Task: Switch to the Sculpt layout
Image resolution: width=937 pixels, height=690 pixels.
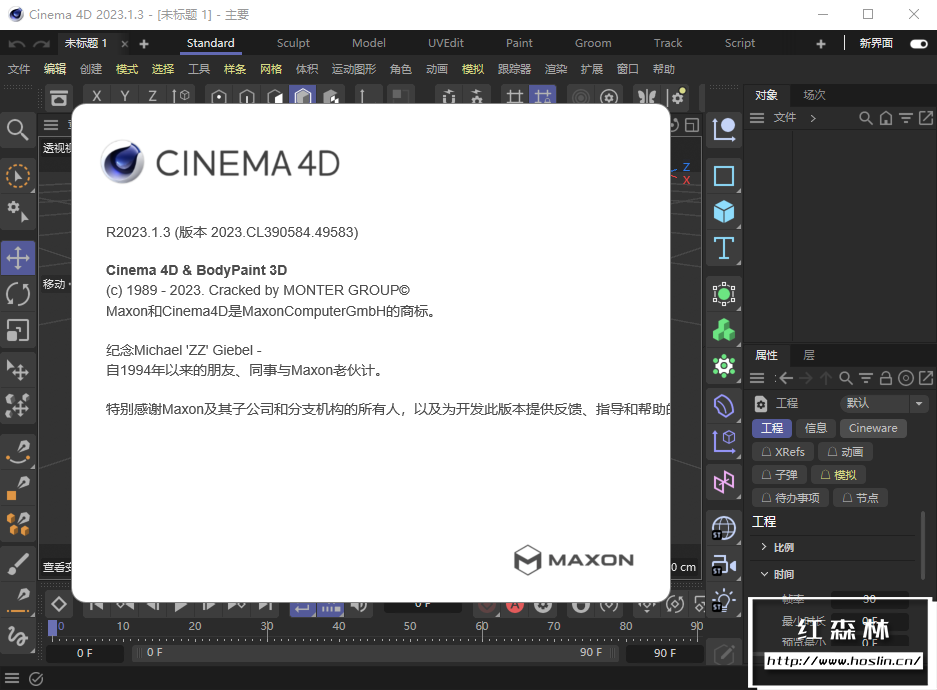Action: point(293,43)
